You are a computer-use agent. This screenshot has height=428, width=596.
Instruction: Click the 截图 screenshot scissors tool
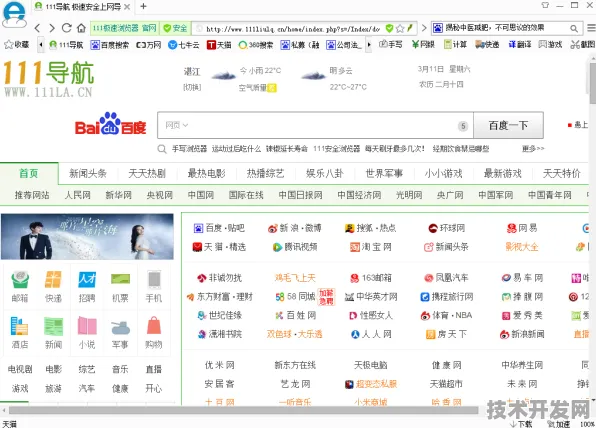[x=583, y=45]
